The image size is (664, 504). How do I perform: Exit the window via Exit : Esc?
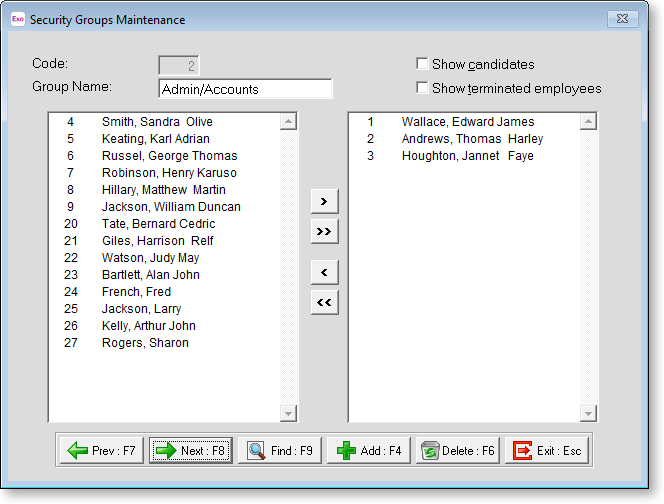click(x=546, y=451)
